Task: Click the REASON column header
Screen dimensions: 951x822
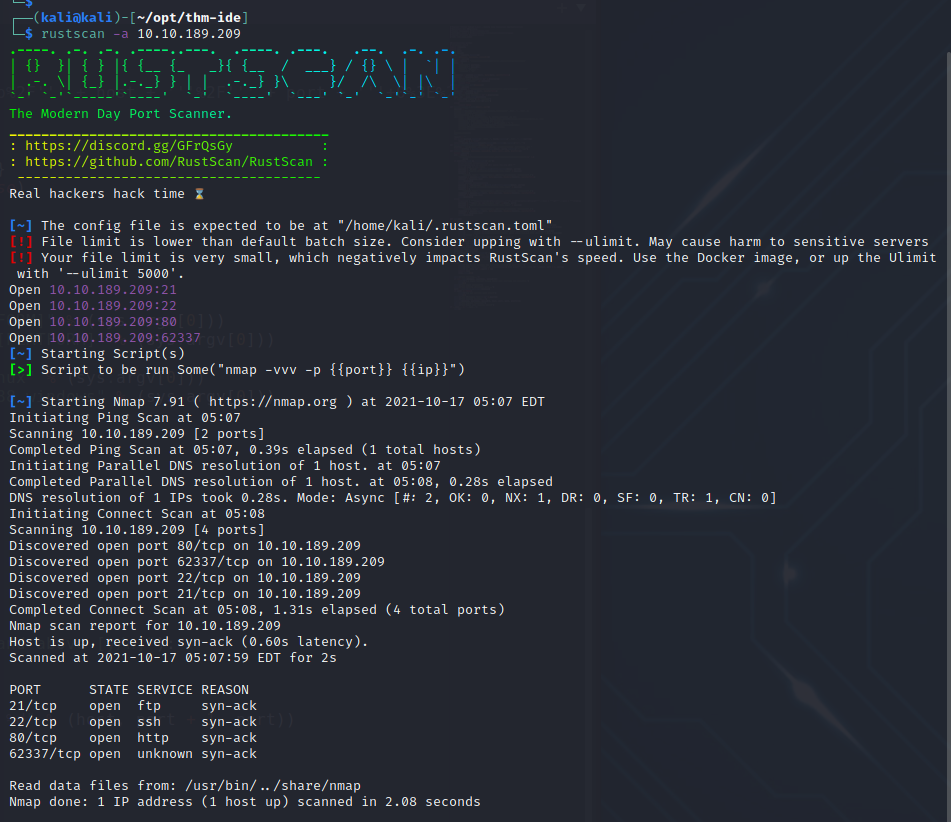Action: click(225, 690)
